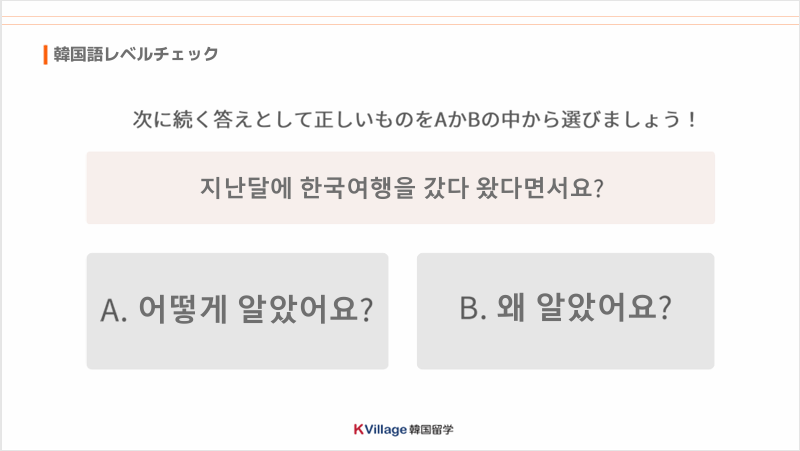Choose answer B 왜 알았어요?
Viewport: 800px width, 451px height.
565,311
